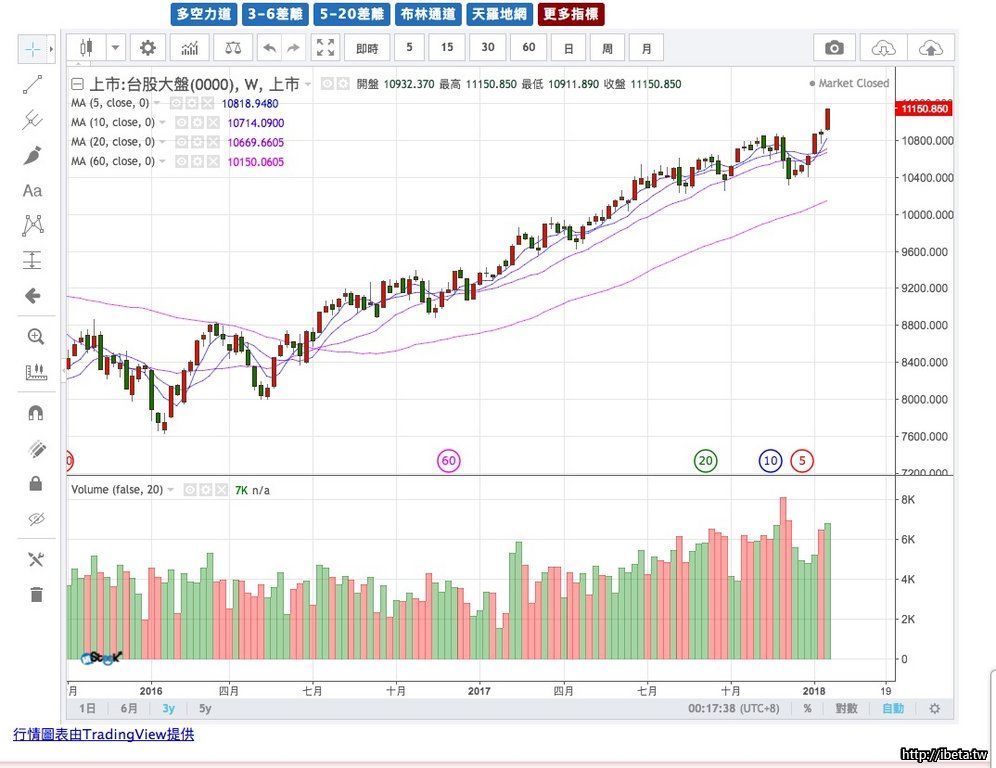Switch to the 5y time range
This screenshot has width=996, height=768.
click(x=205, y=708)
